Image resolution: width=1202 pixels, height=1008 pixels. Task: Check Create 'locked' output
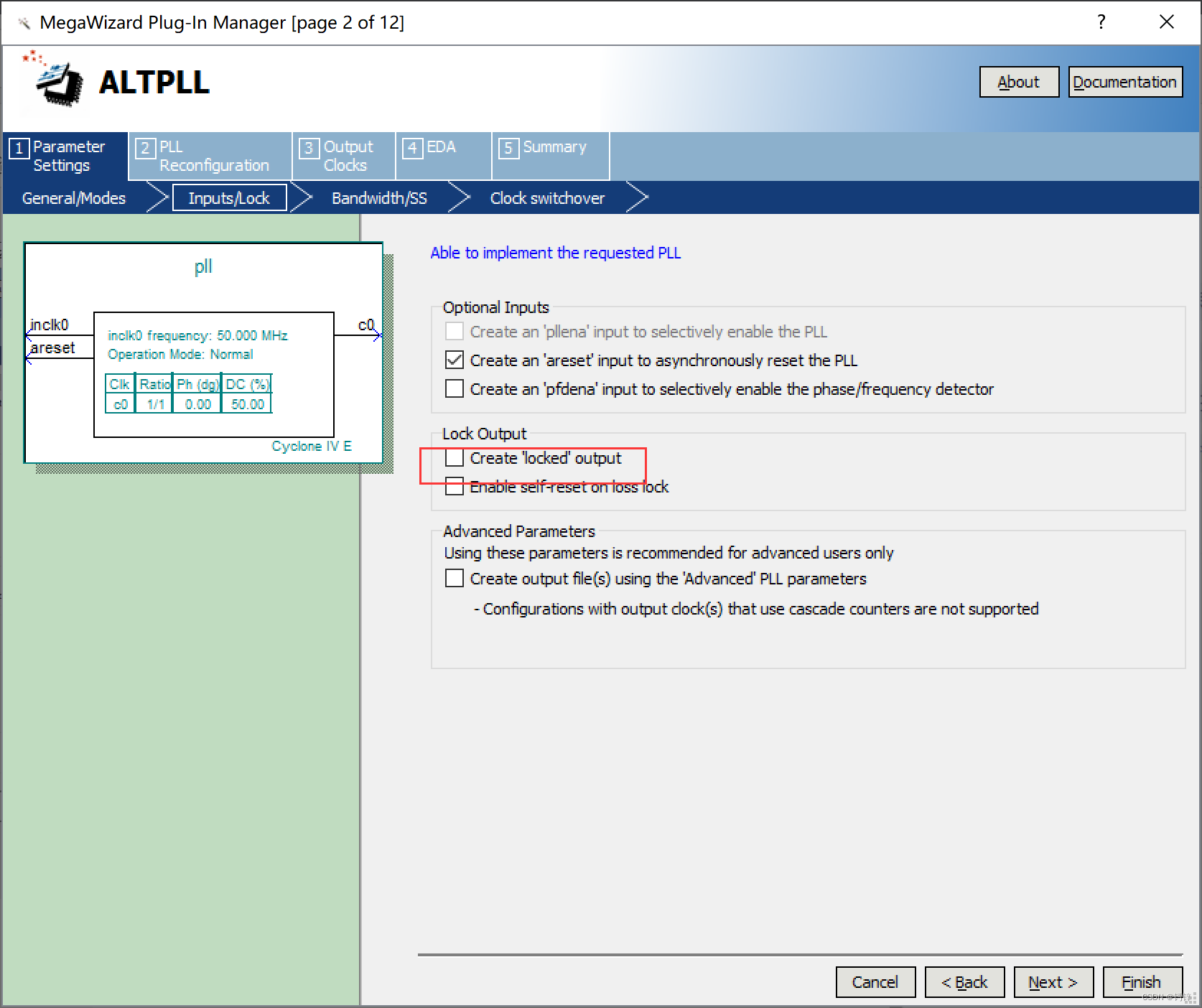tap(454, 457)
